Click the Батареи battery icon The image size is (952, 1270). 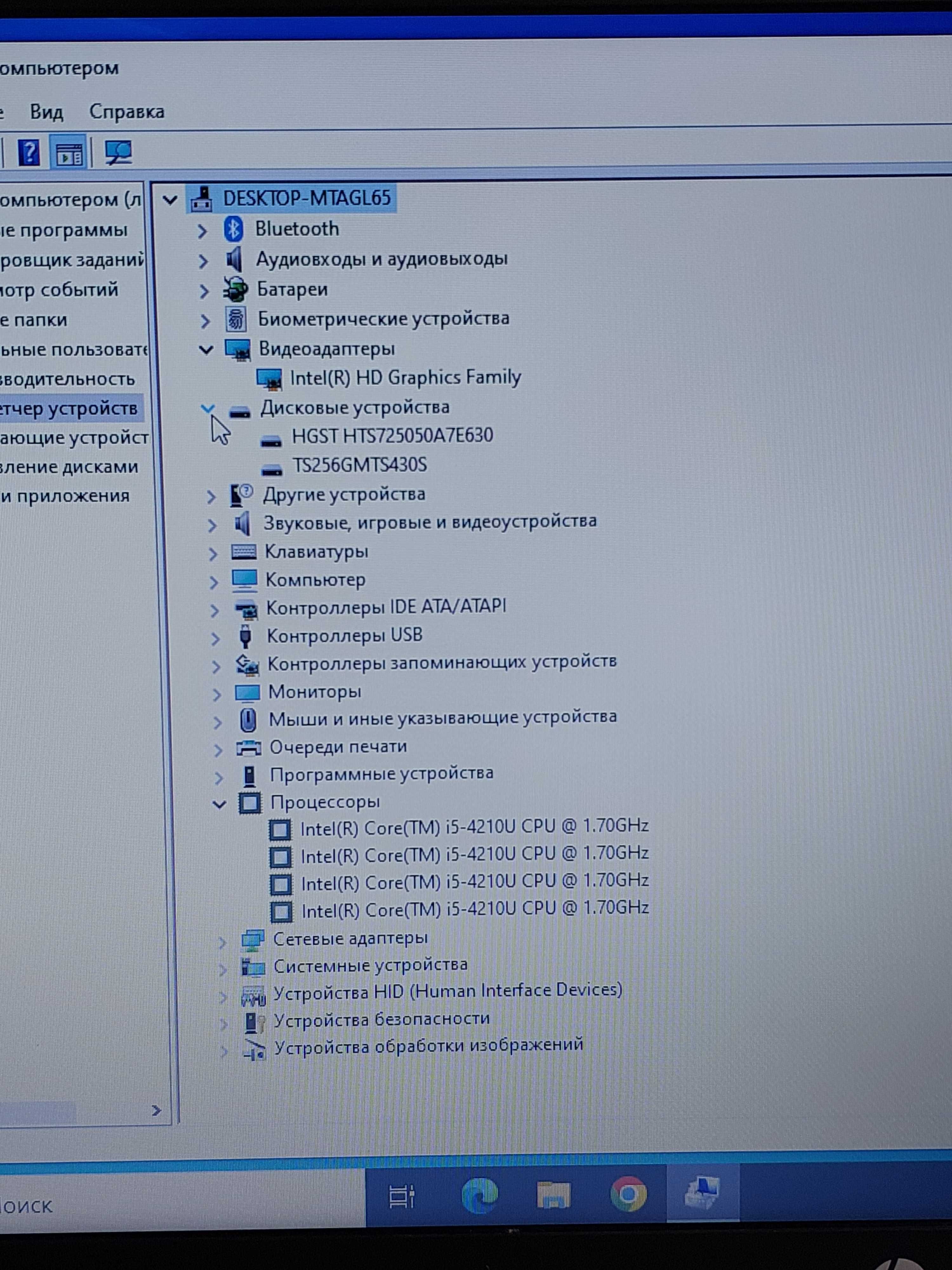[x=235, y=290]
